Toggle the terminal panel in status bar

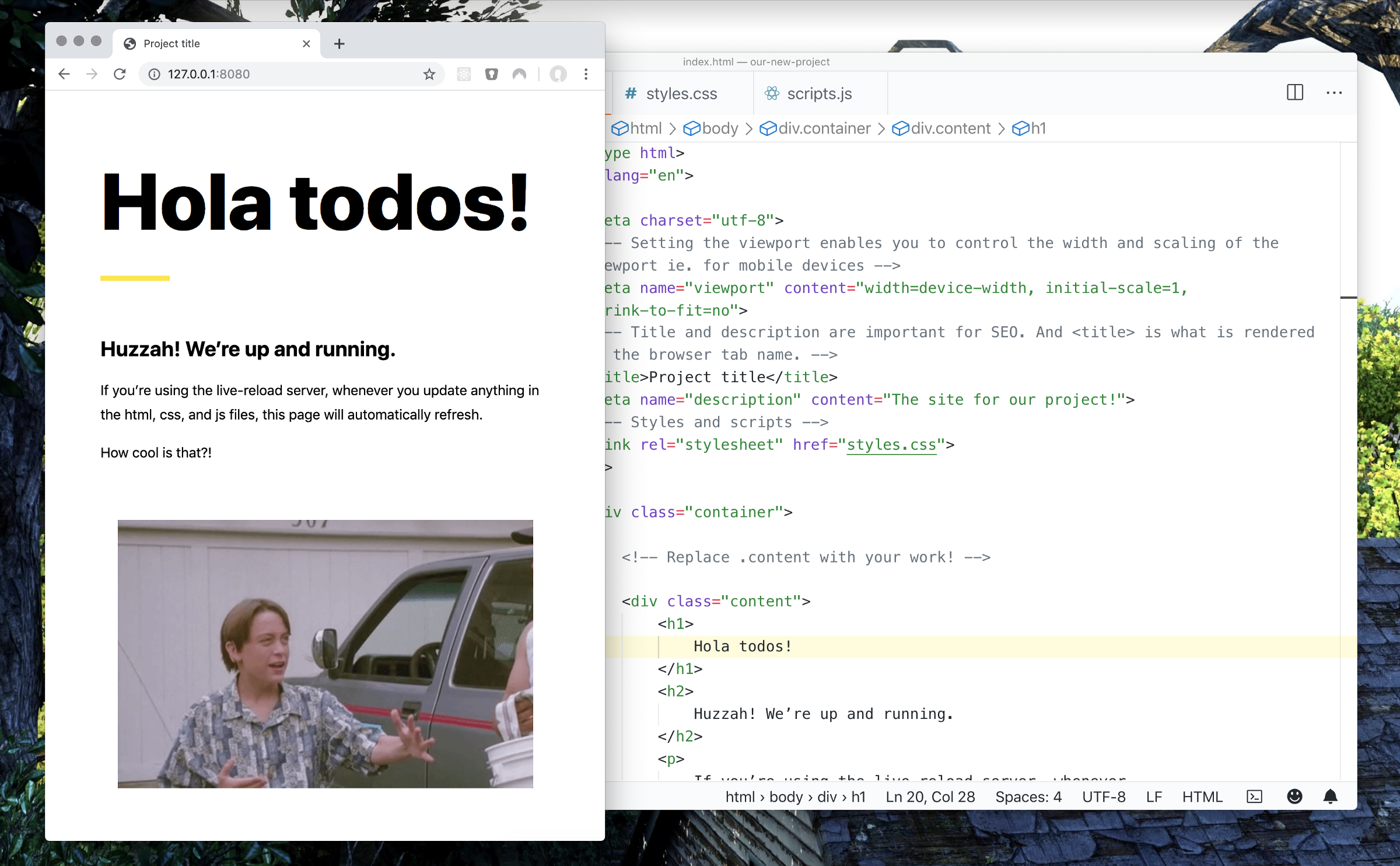[1254, 797]
